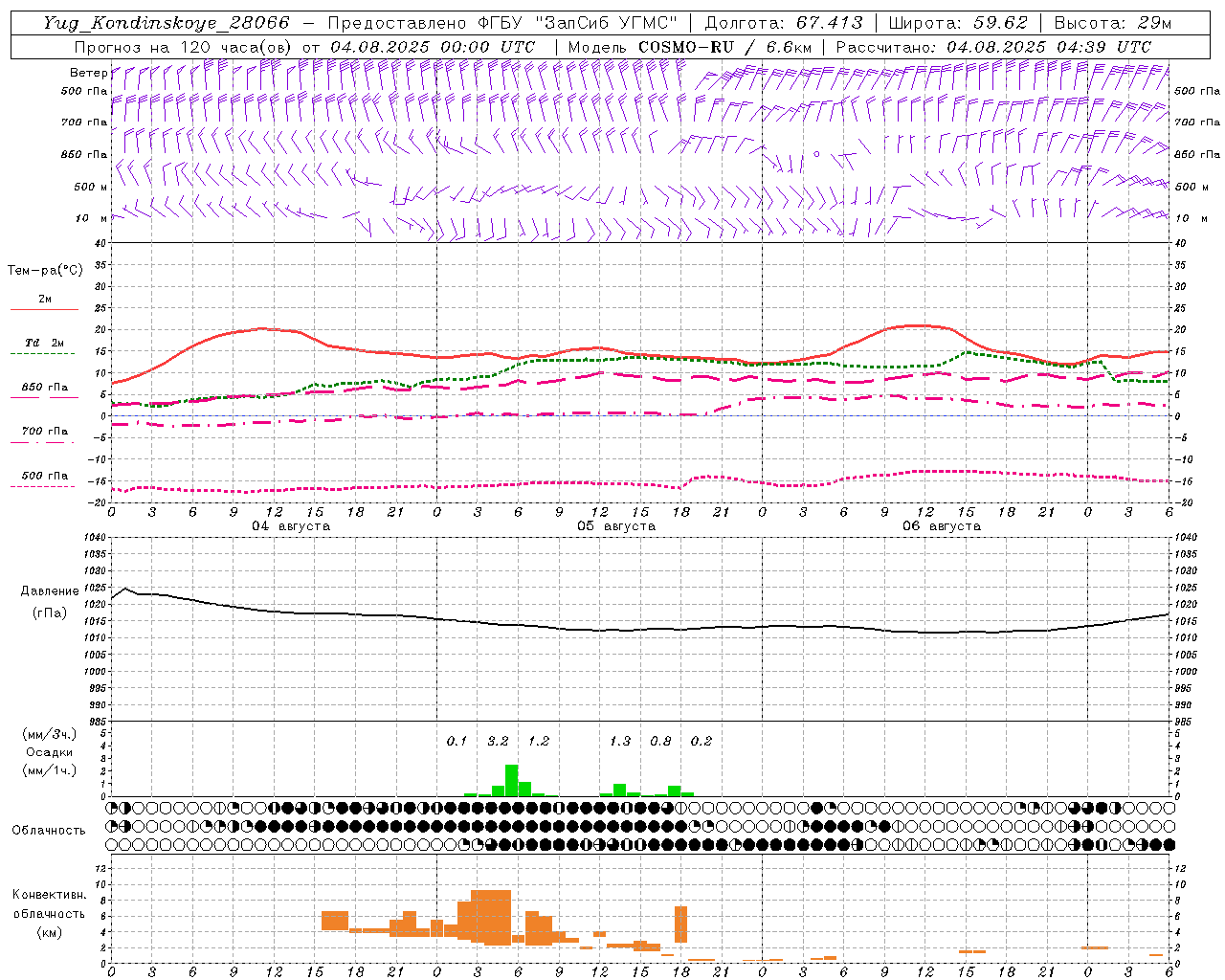The image size is (1225, 980).
Task: Click the 05 августа date label
Action: coord(616,526)
